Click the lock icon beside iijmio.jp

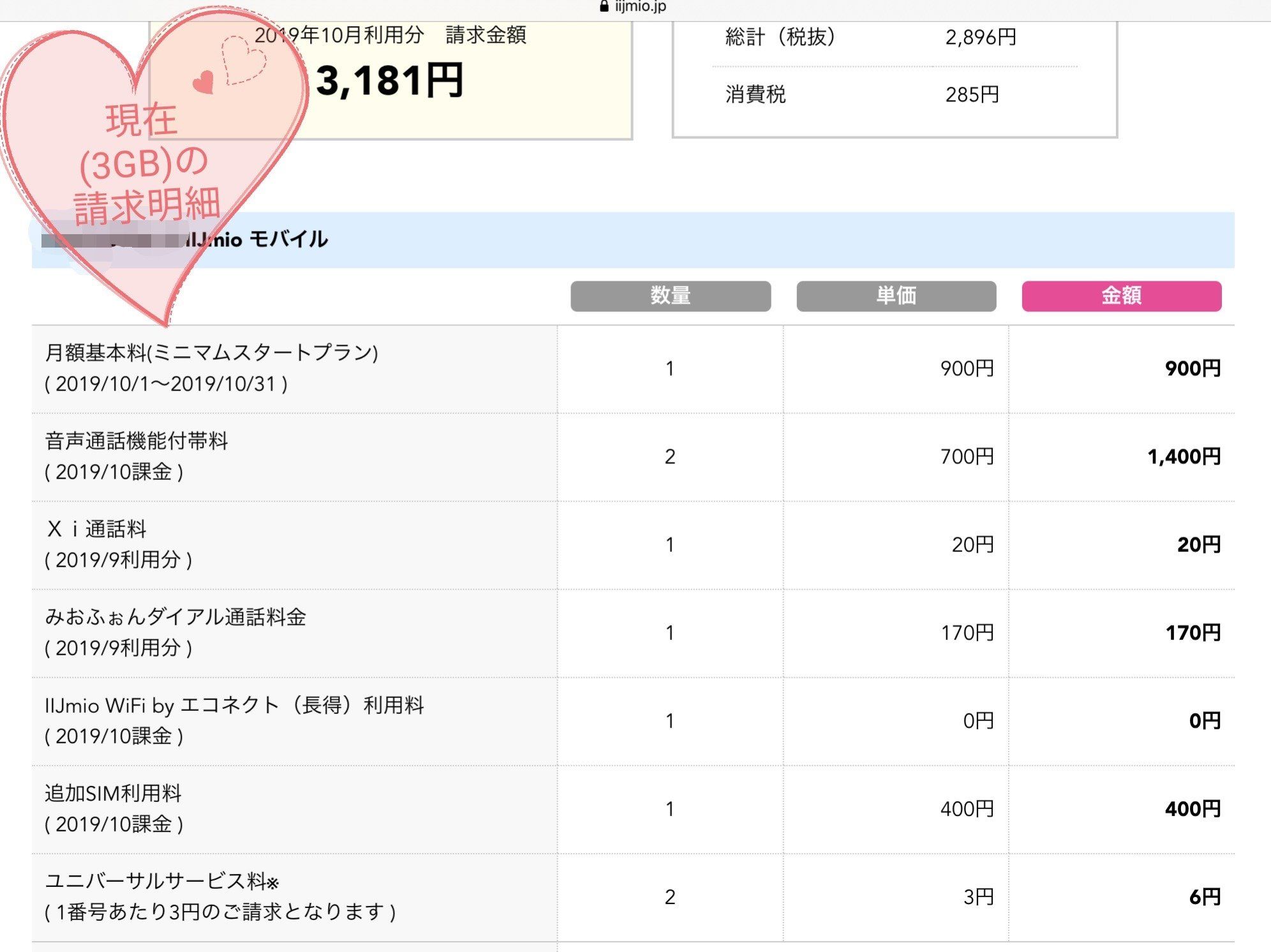(604, 6)
